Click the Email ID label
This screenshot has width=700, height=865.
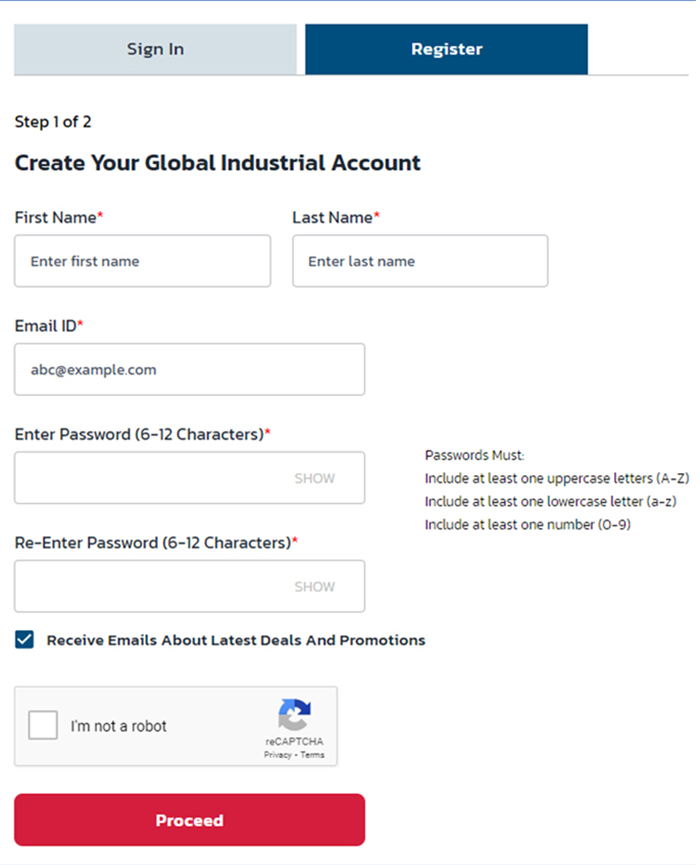pyautogui.click(x=45, y=326)
